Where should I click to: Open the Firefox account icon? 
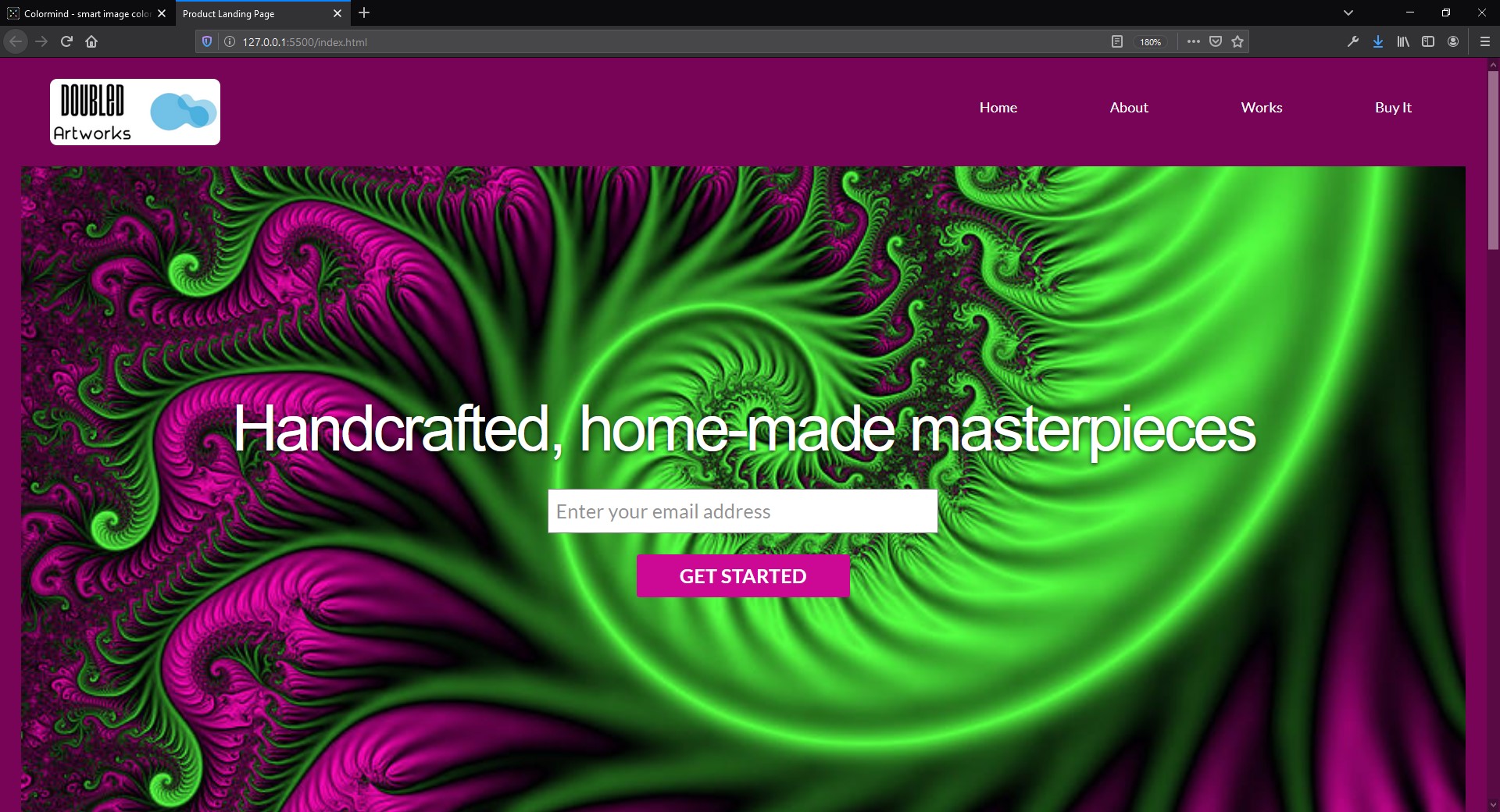pyautogui.click(x=1453, y=41)
